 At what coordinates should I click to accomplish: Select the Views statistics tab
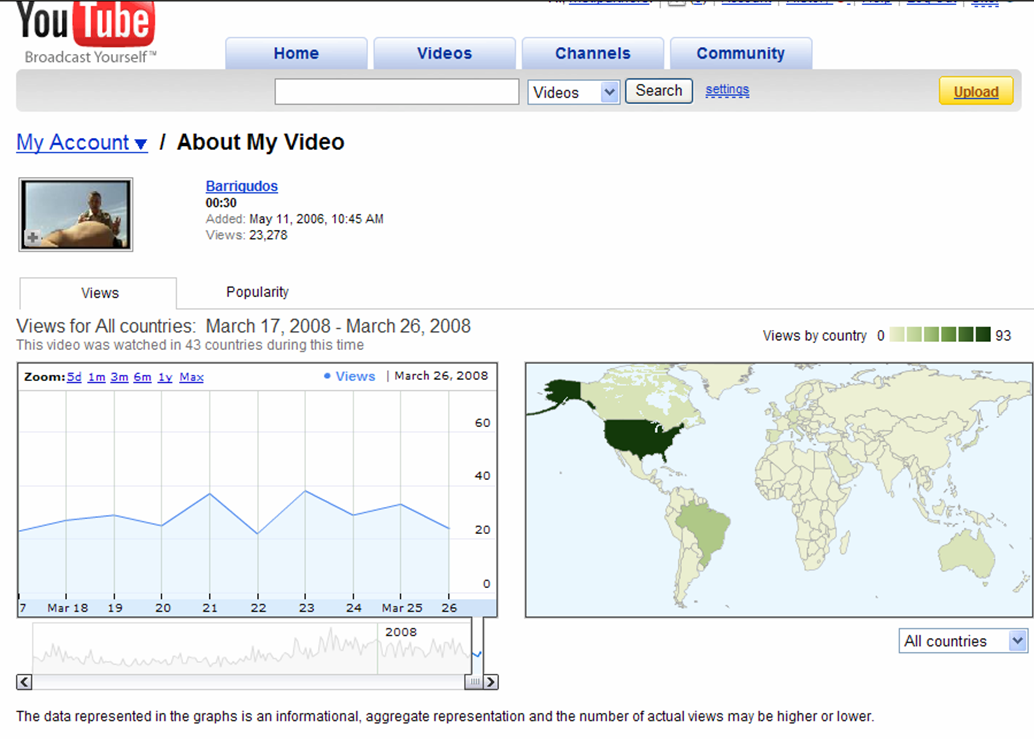98,293
